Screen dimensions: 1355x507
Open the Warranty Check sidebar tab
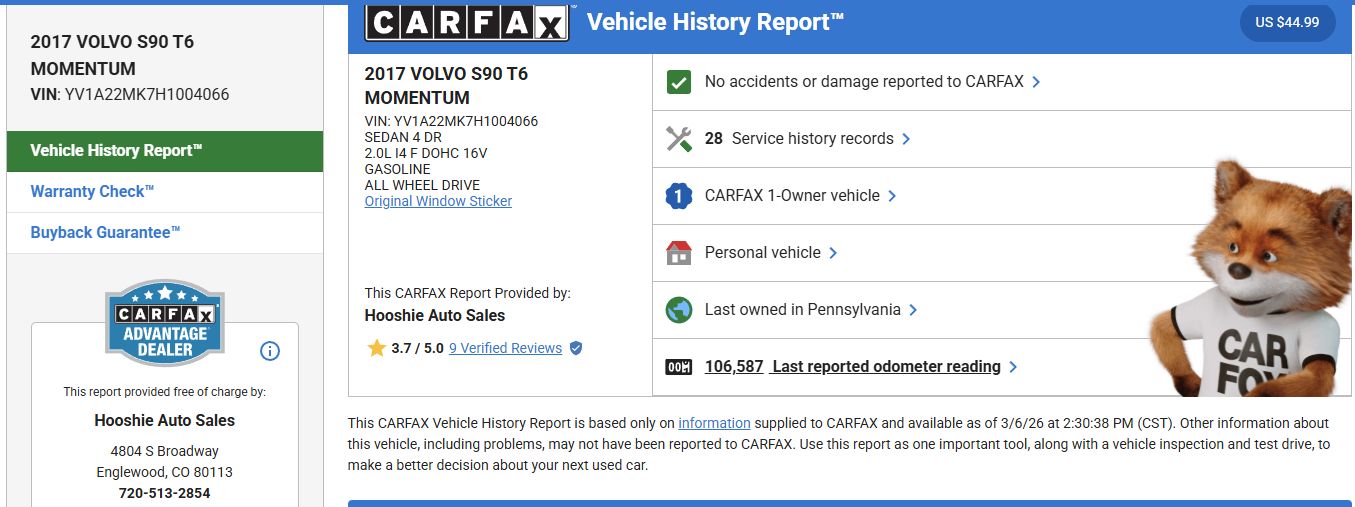[x=93, y=192]
